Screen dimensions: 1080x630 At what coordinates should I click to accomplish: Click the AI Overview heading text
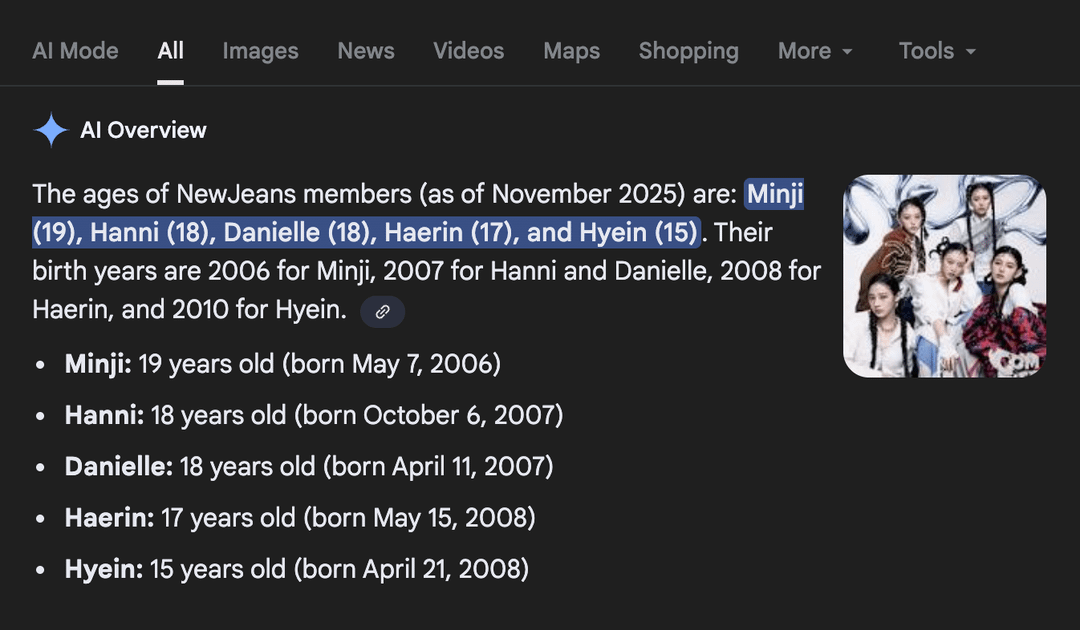tap(143, 130)
